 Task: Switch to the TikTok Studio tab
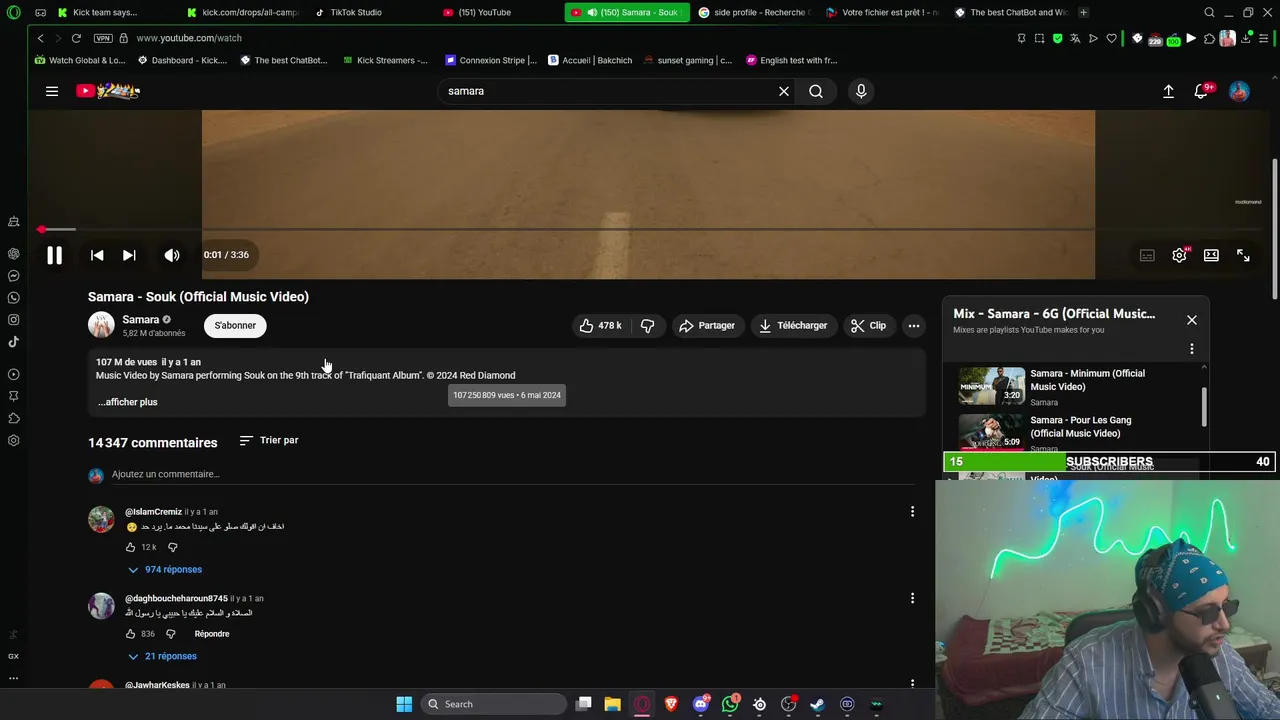pos(356,12)
